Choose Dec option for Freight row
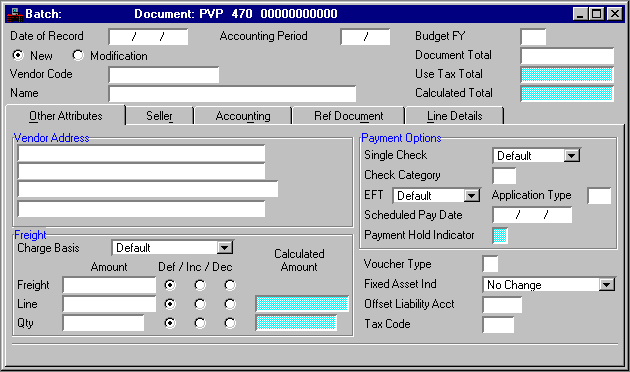630x372 pixels. coord(230,285)
